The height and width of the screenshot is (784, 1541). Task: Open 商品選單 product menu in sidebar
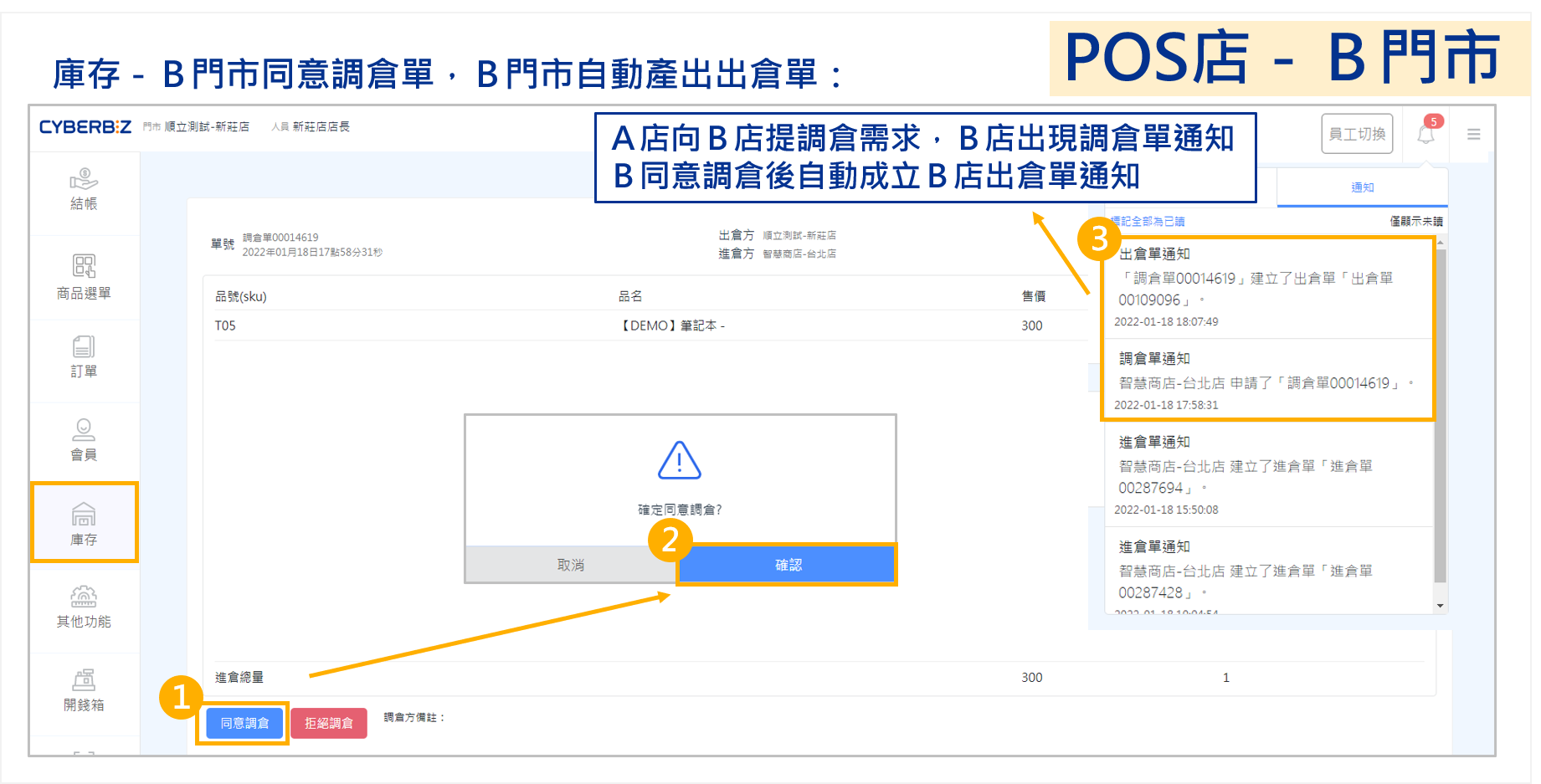coord(84,277)
